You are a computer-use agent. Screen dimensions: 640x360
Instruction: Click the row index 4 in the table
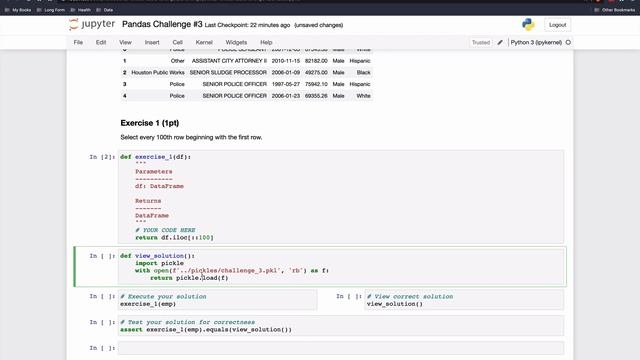coord(124,96)
